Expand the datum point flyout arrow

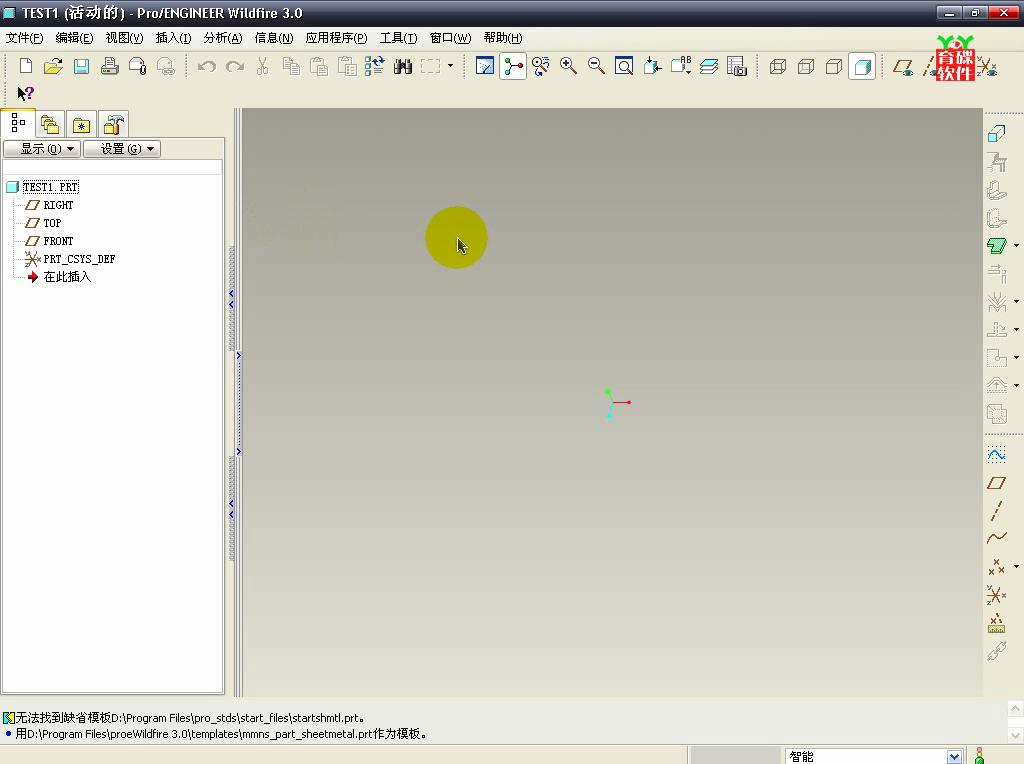pyautogui.click(x=1016, y=567)
